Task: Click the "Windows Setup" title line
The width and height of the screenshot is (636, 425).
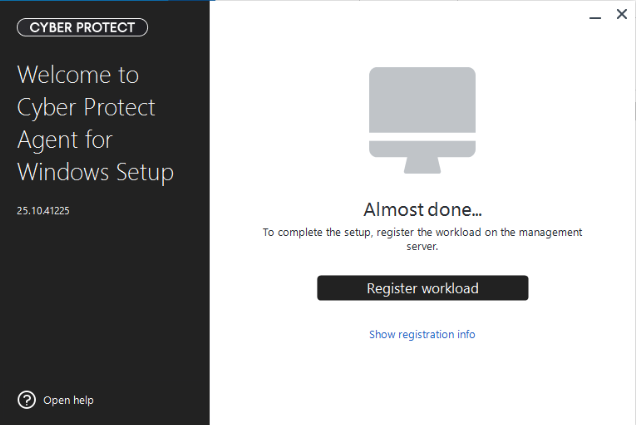Action: (96, 172)
